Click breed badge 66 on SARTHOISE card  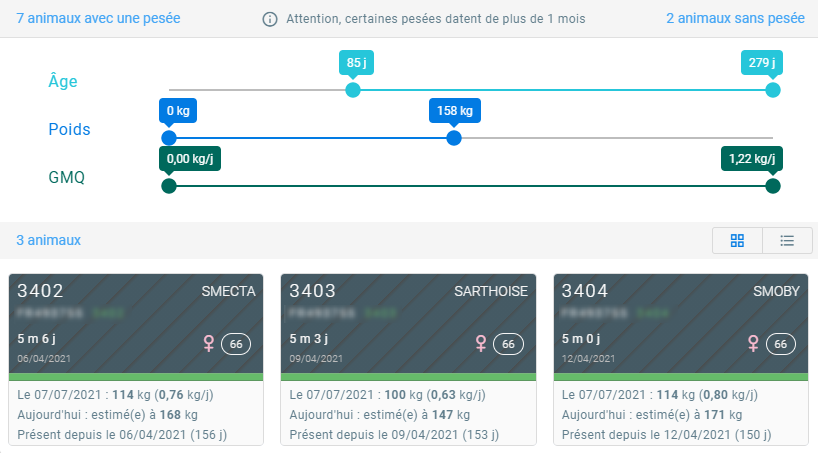click(x=508, y=344)
